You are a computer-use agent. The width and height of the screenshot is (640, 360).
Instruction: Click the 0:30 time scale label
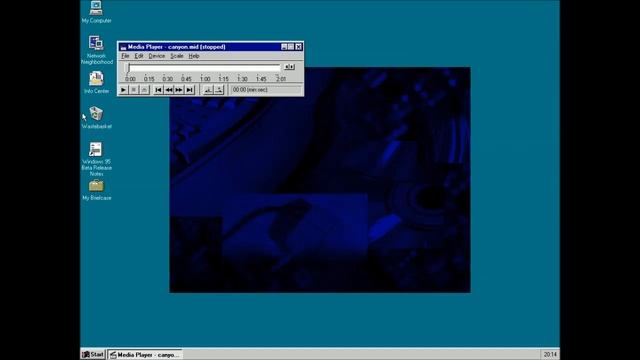167,79
